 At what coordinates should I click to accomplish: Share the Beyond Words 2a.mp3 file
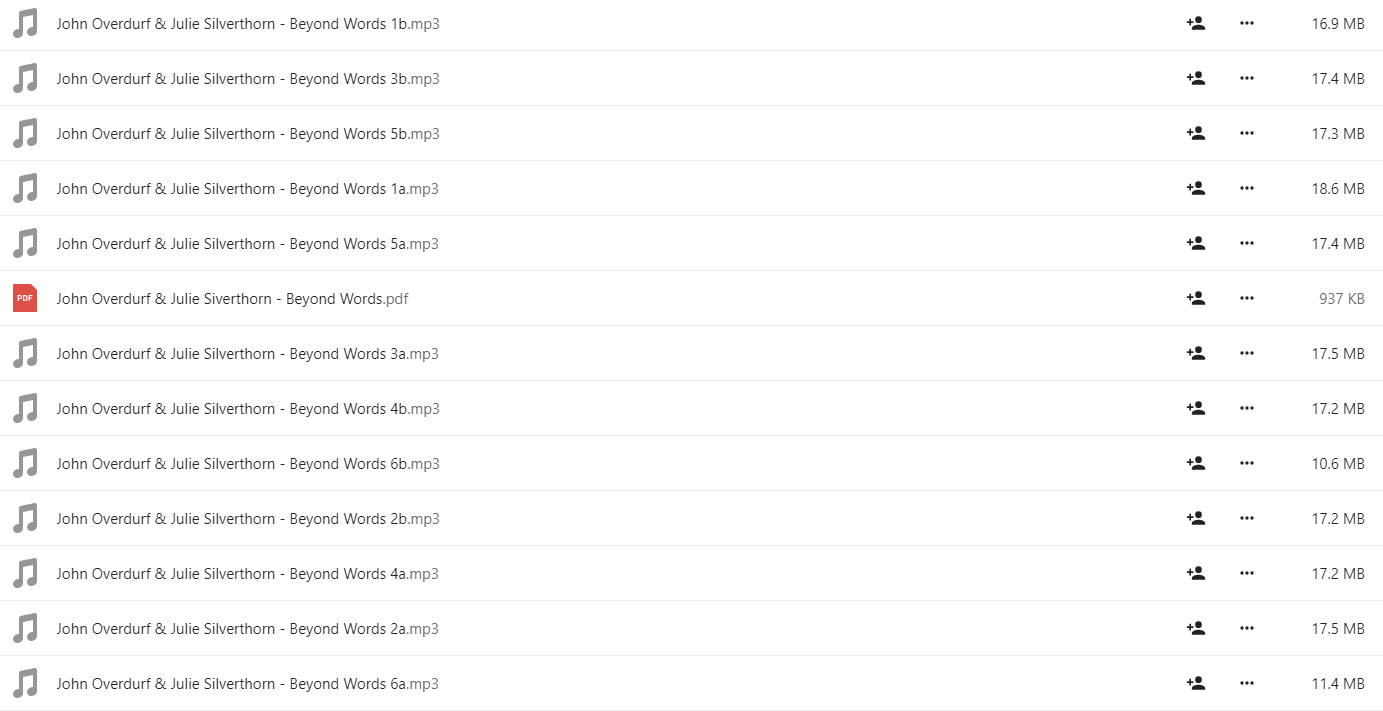1195,628
